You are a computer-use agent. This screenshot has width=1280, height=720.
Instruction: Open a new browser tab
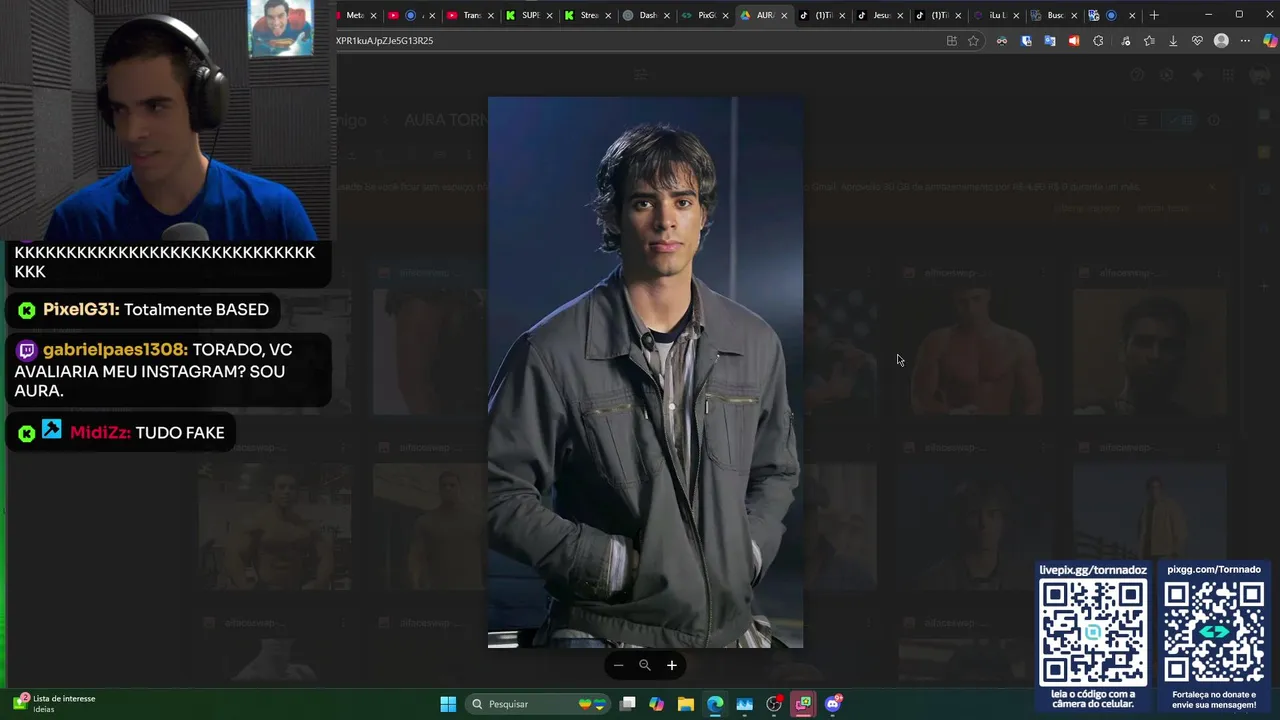1154,15
